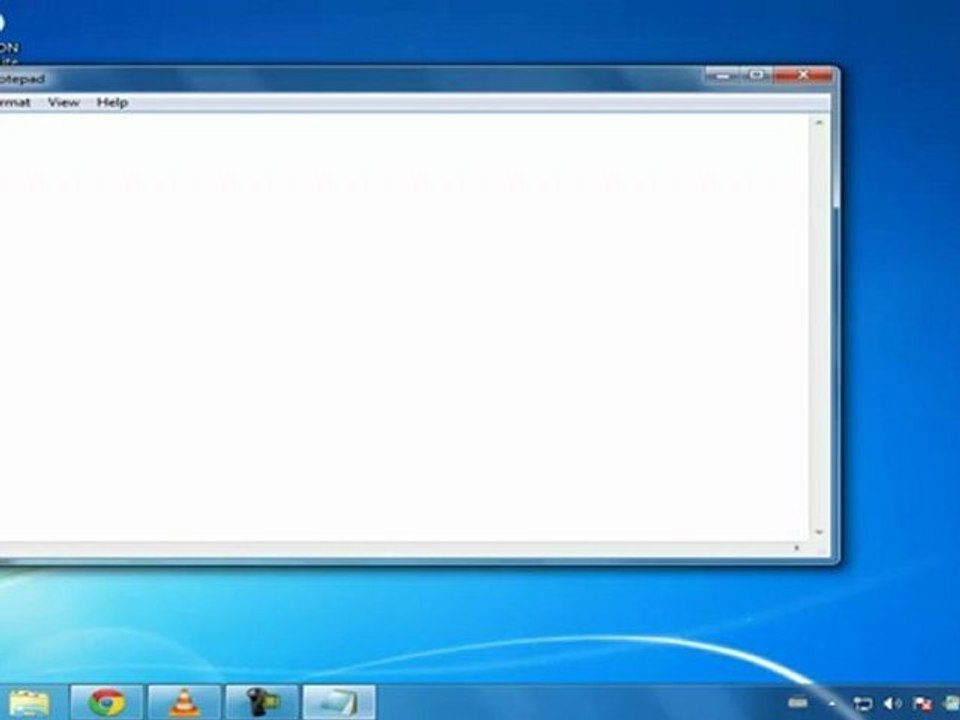Select the Notepad taskbar button

(x=339, y=702)
